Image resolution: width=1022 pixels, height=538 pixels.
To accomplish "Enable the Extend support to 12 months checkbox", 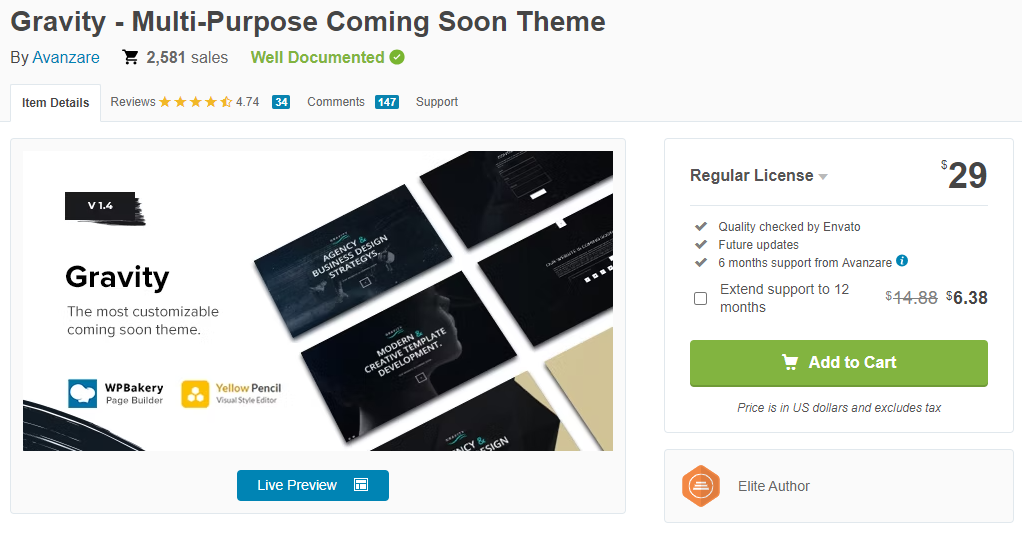I will 701,299.
